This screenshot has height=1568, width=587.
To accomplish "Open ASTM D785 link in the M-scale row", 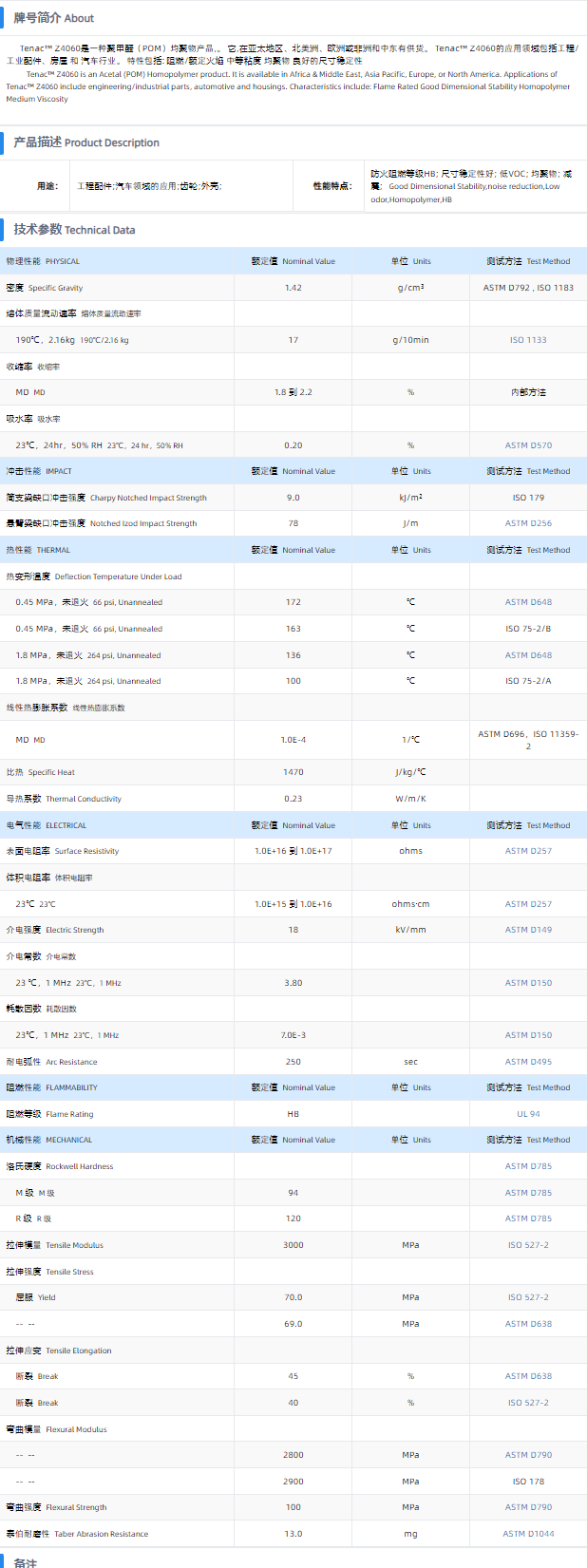I will [x=528, y=1193].
